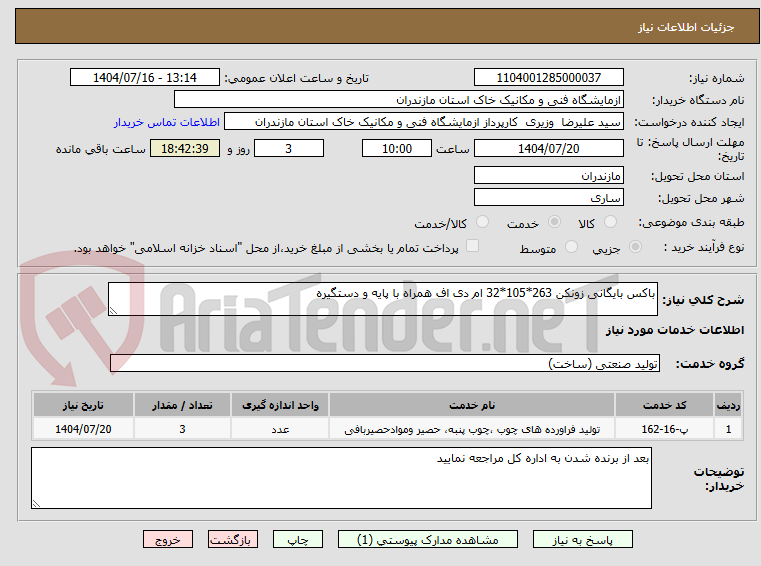This screenshot has width=761, height=566.
Task: Click the ایجاد کننده درخواست field
Action: [x=424, y=122]
